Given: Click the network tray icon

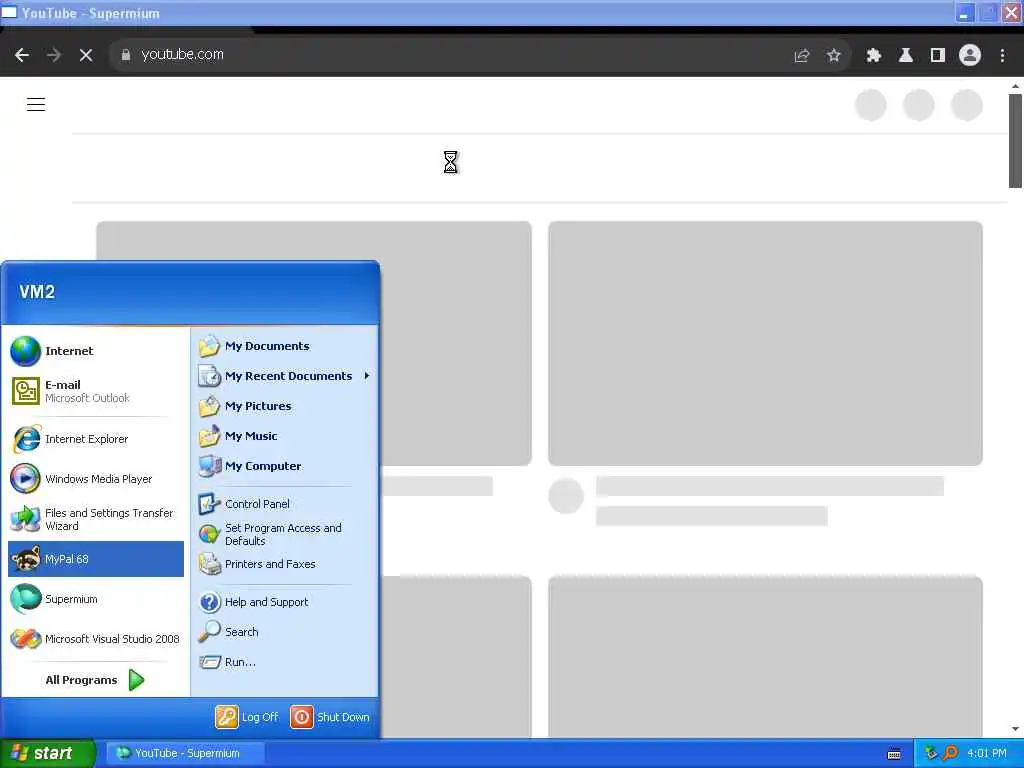Looking at the screenshot, I should point(931,753).
